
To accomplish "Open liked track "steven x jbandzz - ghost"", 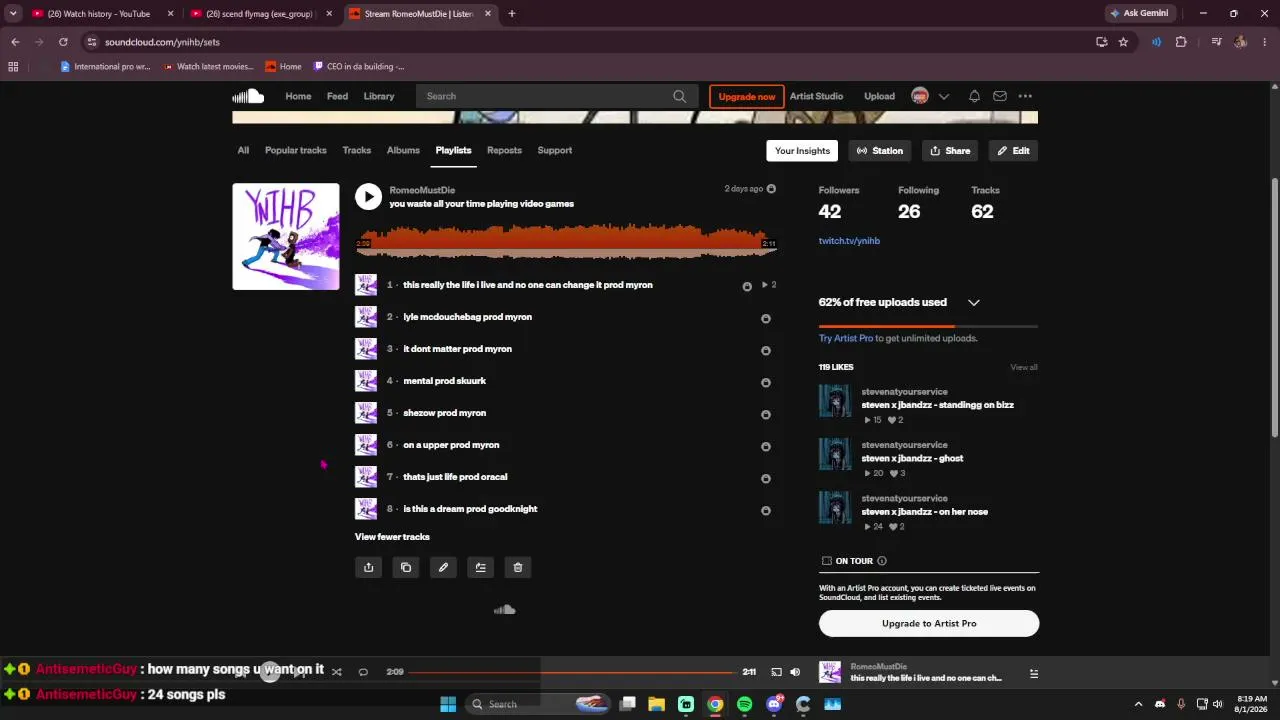I will pyautogui.click(x=912, y=458).
